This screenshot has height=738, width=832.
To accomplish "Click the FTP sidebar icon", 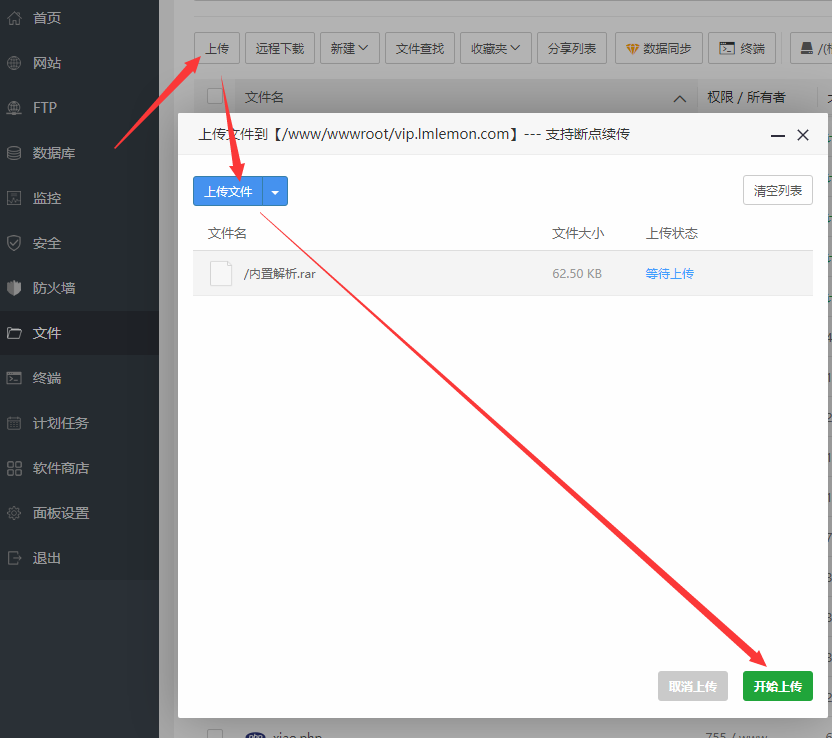I will pyautogui.click(x=14, y=108).
